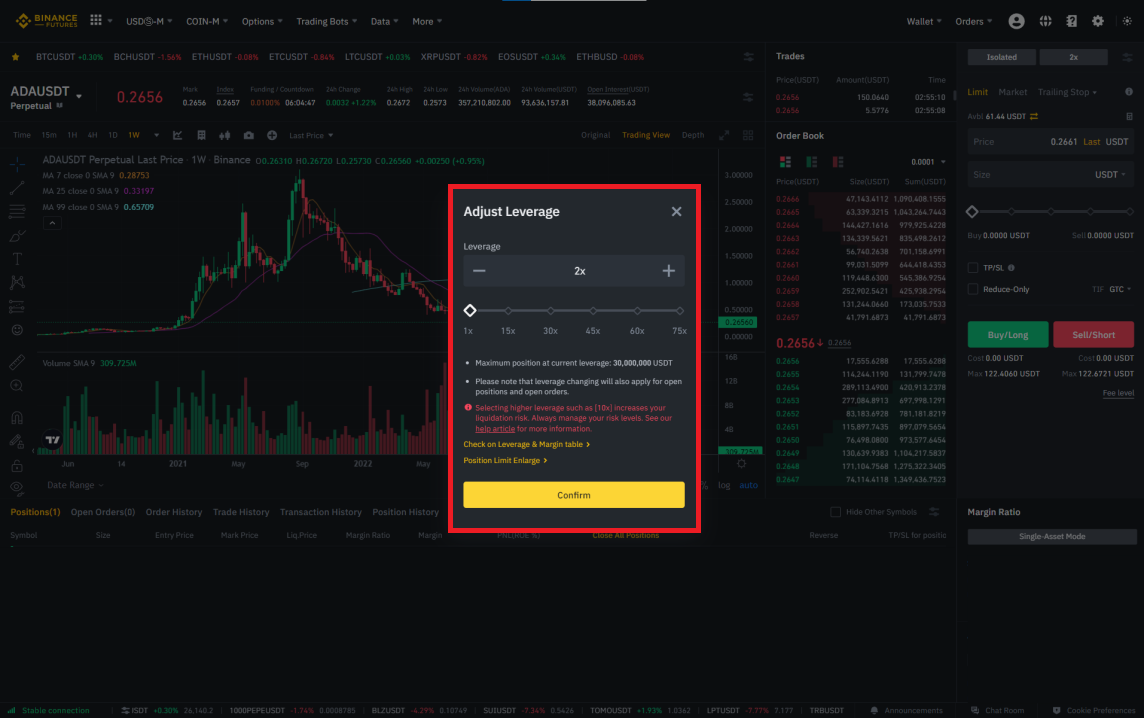Expand the Date Range selector

point(75,485)
